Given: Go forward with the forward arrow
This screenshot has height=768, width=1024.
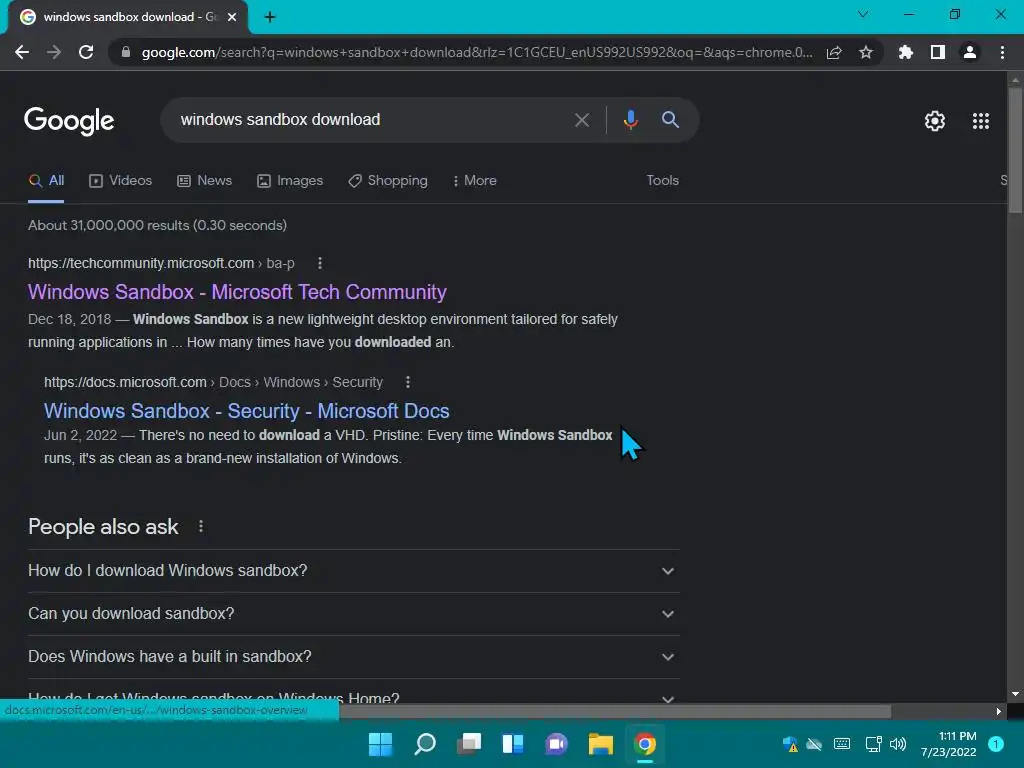Looking at the screenshot, I should tap(54, 52).
